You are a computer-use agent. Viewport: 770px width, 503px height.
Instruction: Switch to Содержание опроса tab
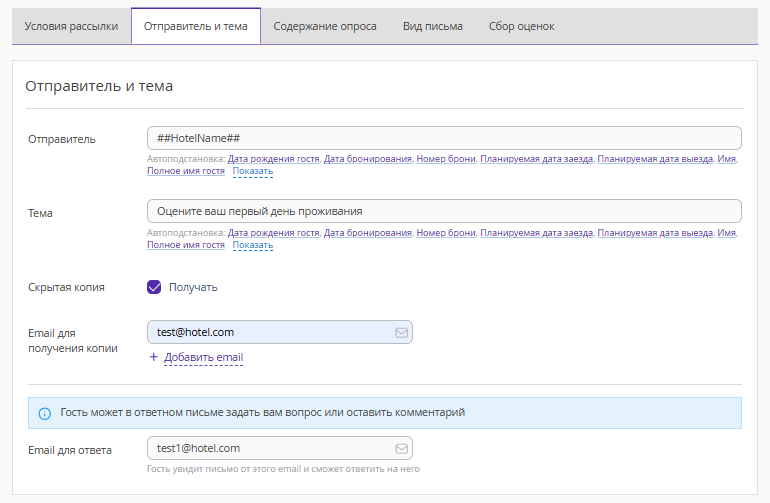coord(325,26)
